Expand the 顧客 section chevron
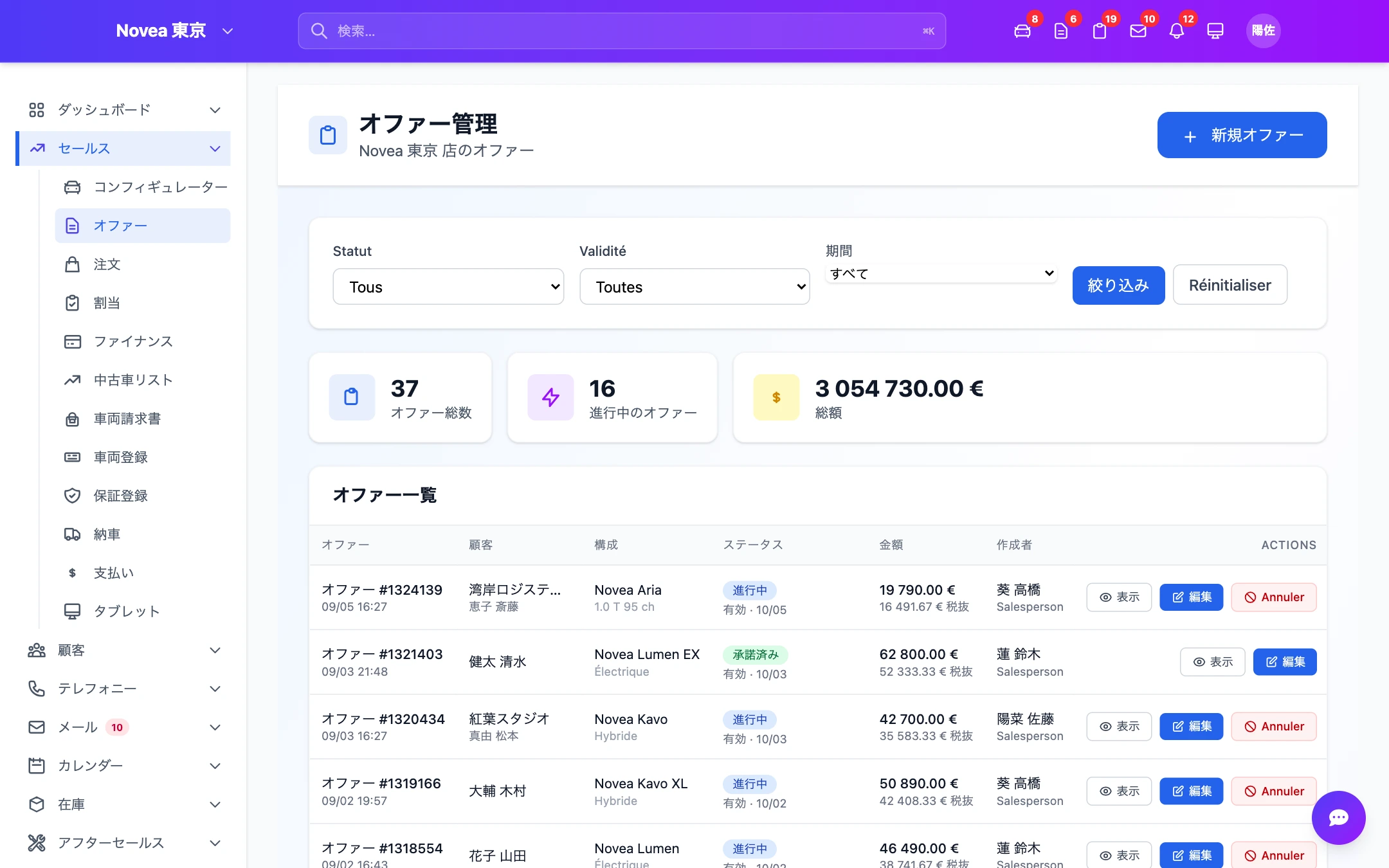 [x=215, y=650]
